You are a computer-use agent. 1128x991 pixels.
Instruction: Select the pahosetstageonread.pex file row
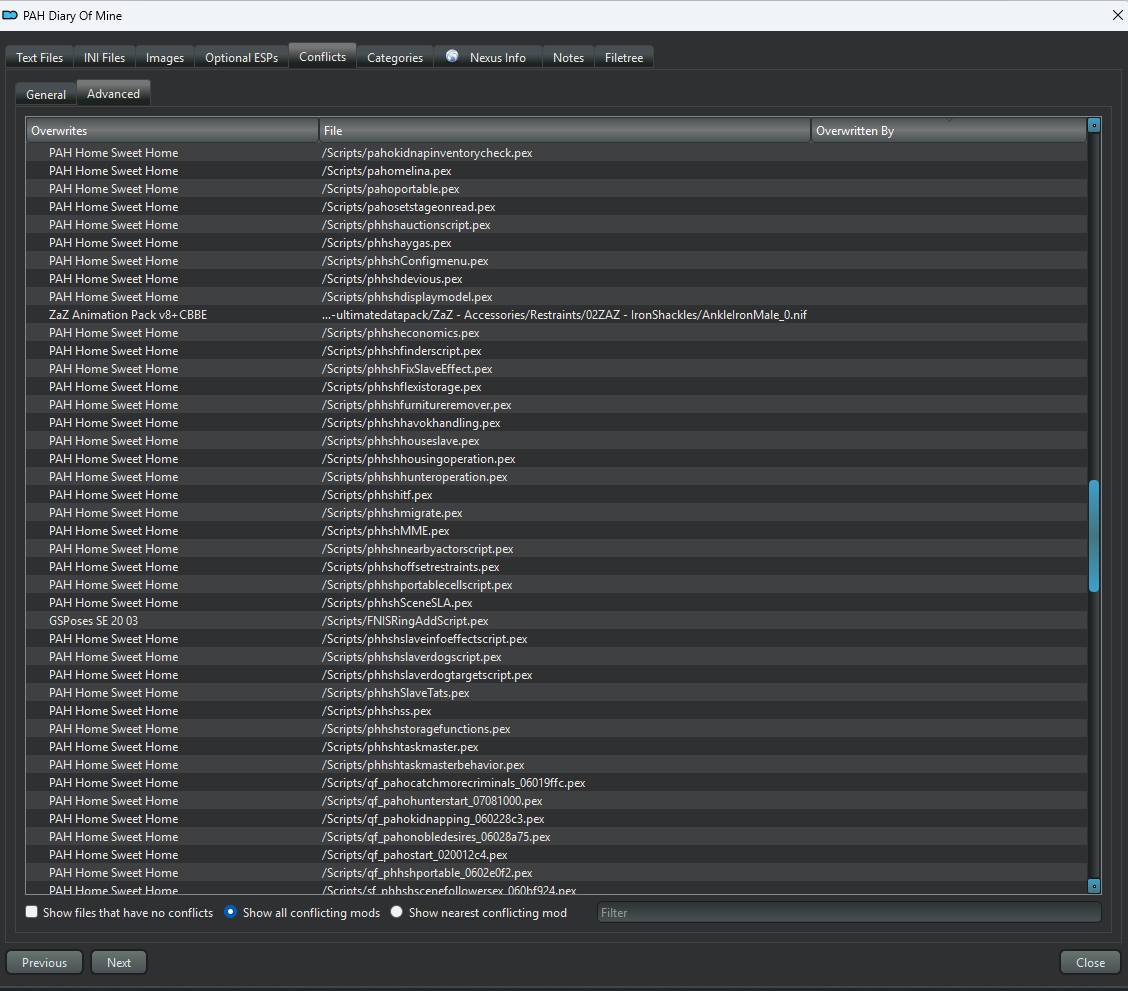pos(556,206)
